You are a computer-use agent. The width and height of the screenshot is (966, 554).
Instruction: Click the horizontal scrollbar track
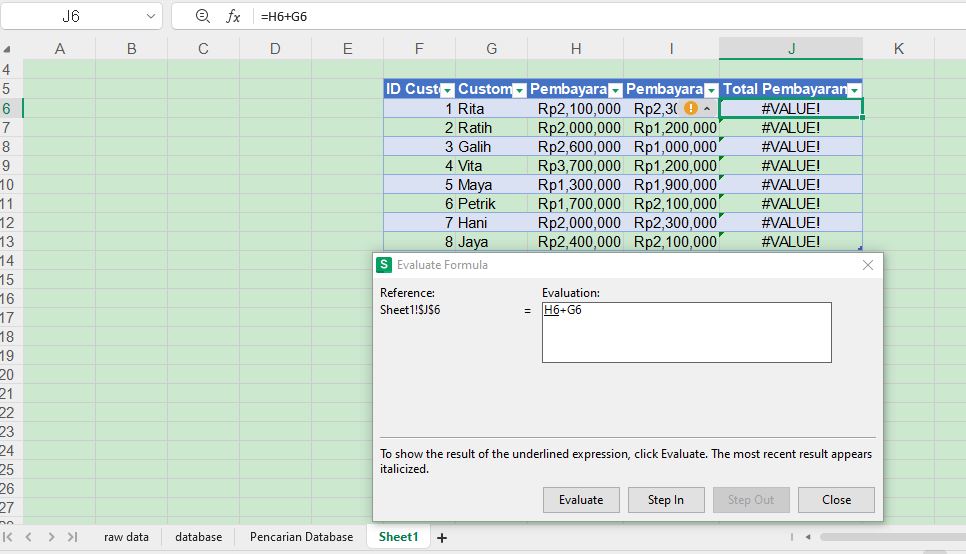tap(892, 537)
